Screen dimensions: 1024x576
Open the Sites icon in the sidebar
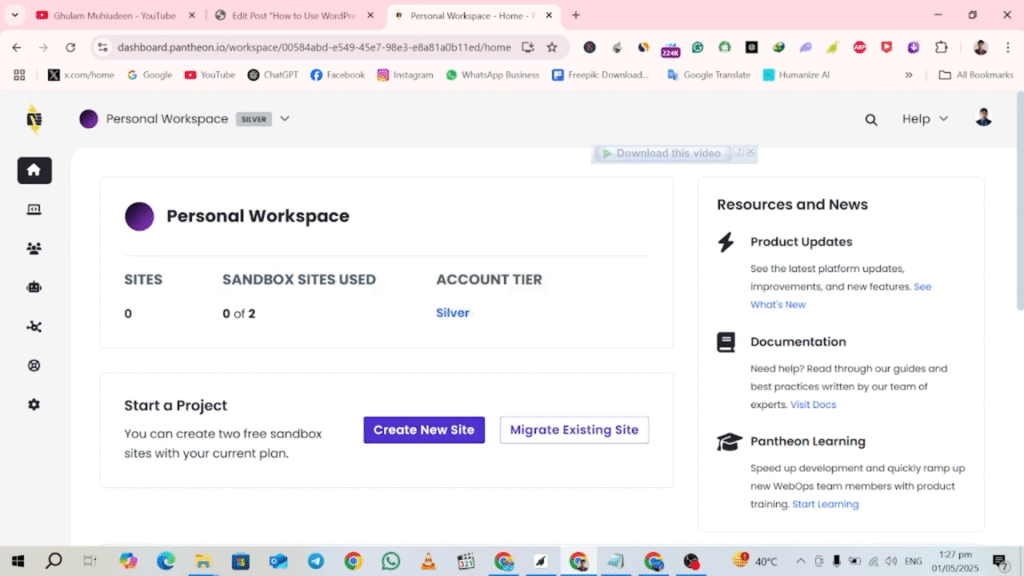(34, 209)
